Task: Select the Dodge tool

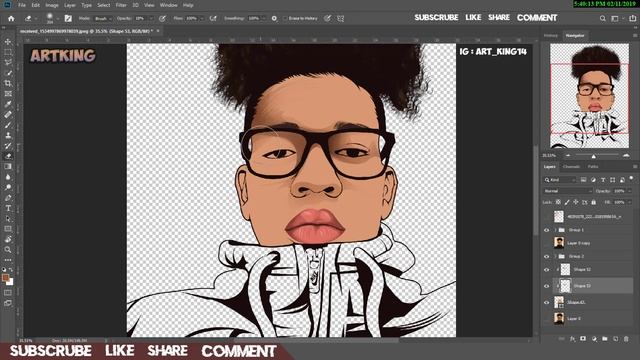Action: pyautogui.click(x=8, y=187)
